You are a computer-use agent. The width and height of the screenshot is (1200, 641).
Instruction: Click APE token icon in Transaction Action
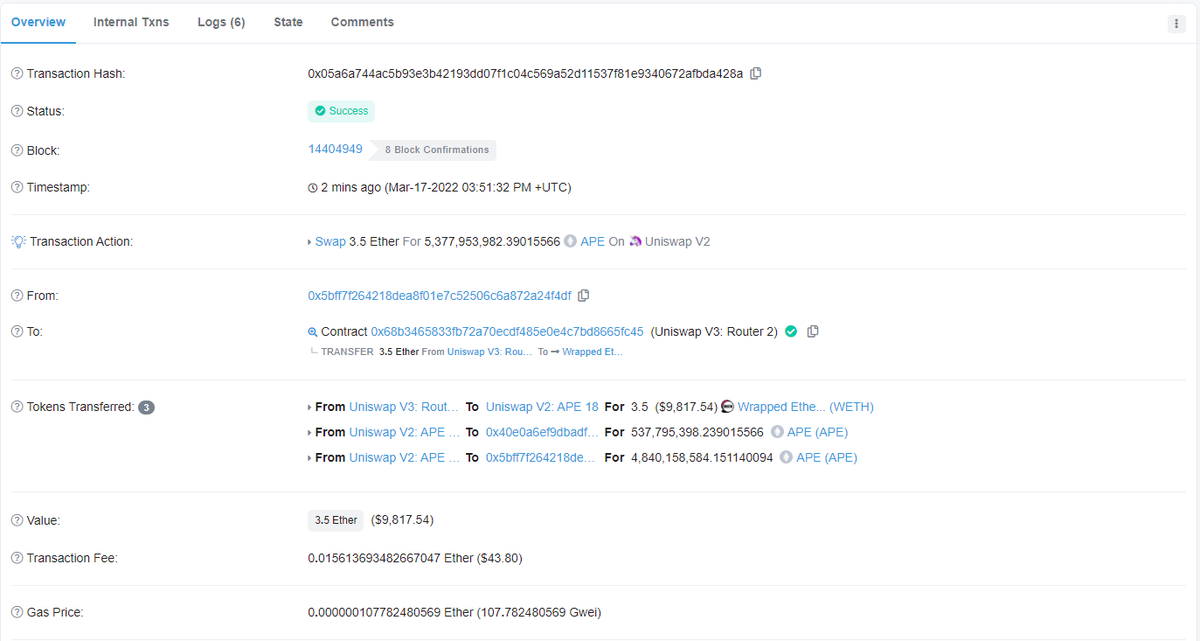(x=571, y=242)
